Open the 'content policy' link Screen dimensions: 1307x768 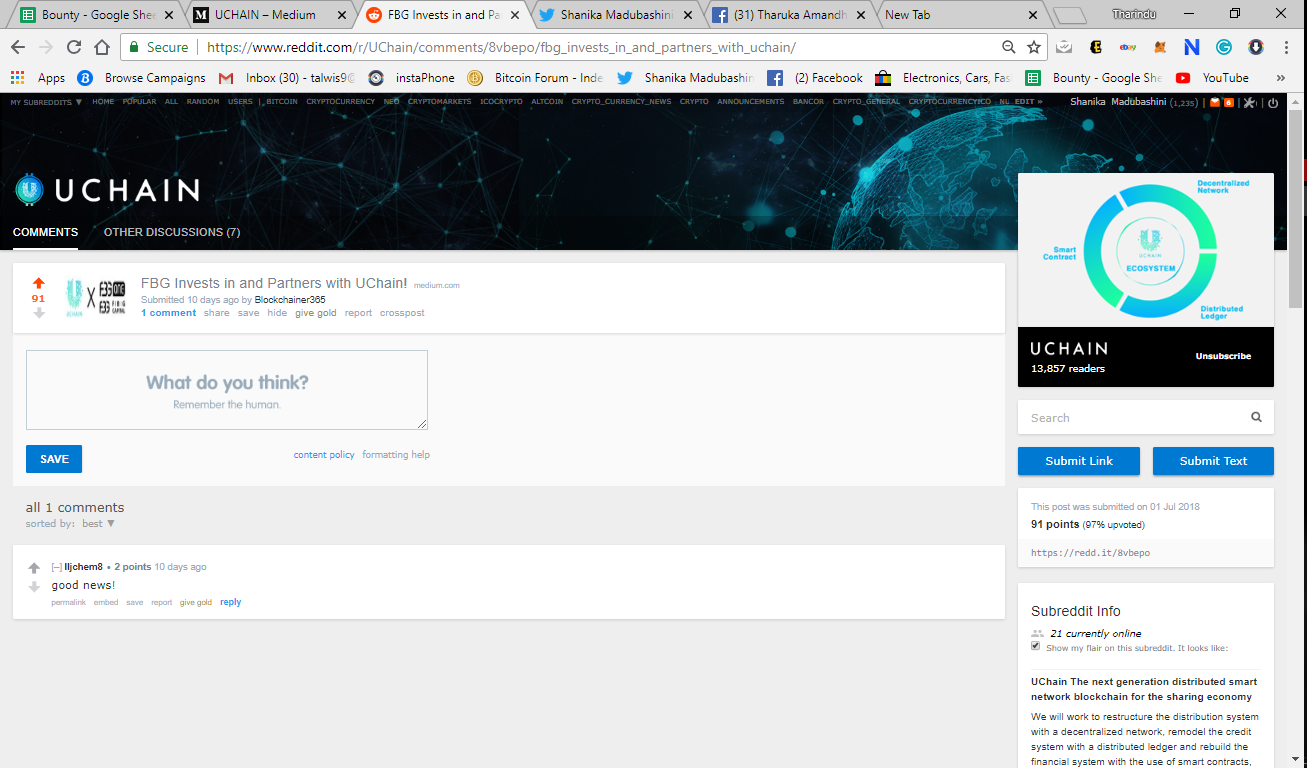tap(324, 455)
